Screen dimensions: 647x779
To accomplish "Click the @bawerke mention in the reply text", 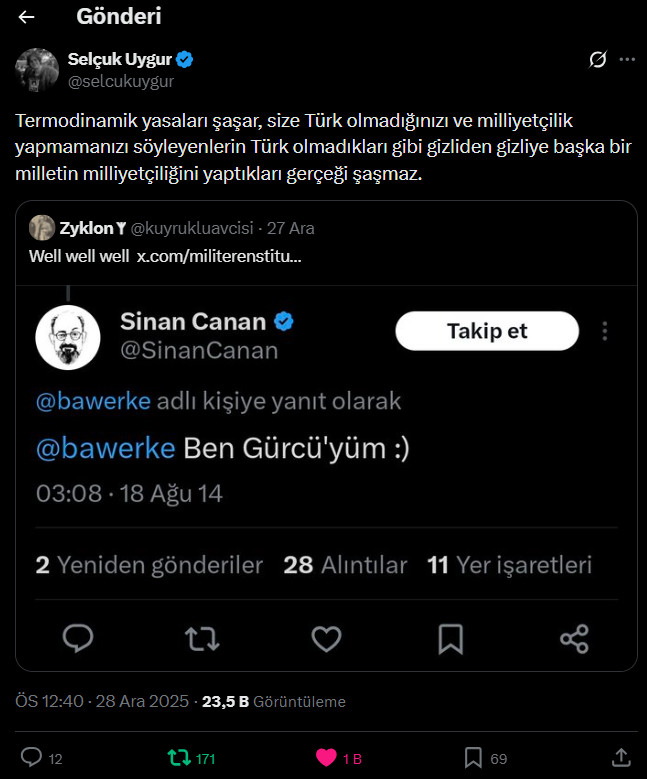I will pos(107,448).
